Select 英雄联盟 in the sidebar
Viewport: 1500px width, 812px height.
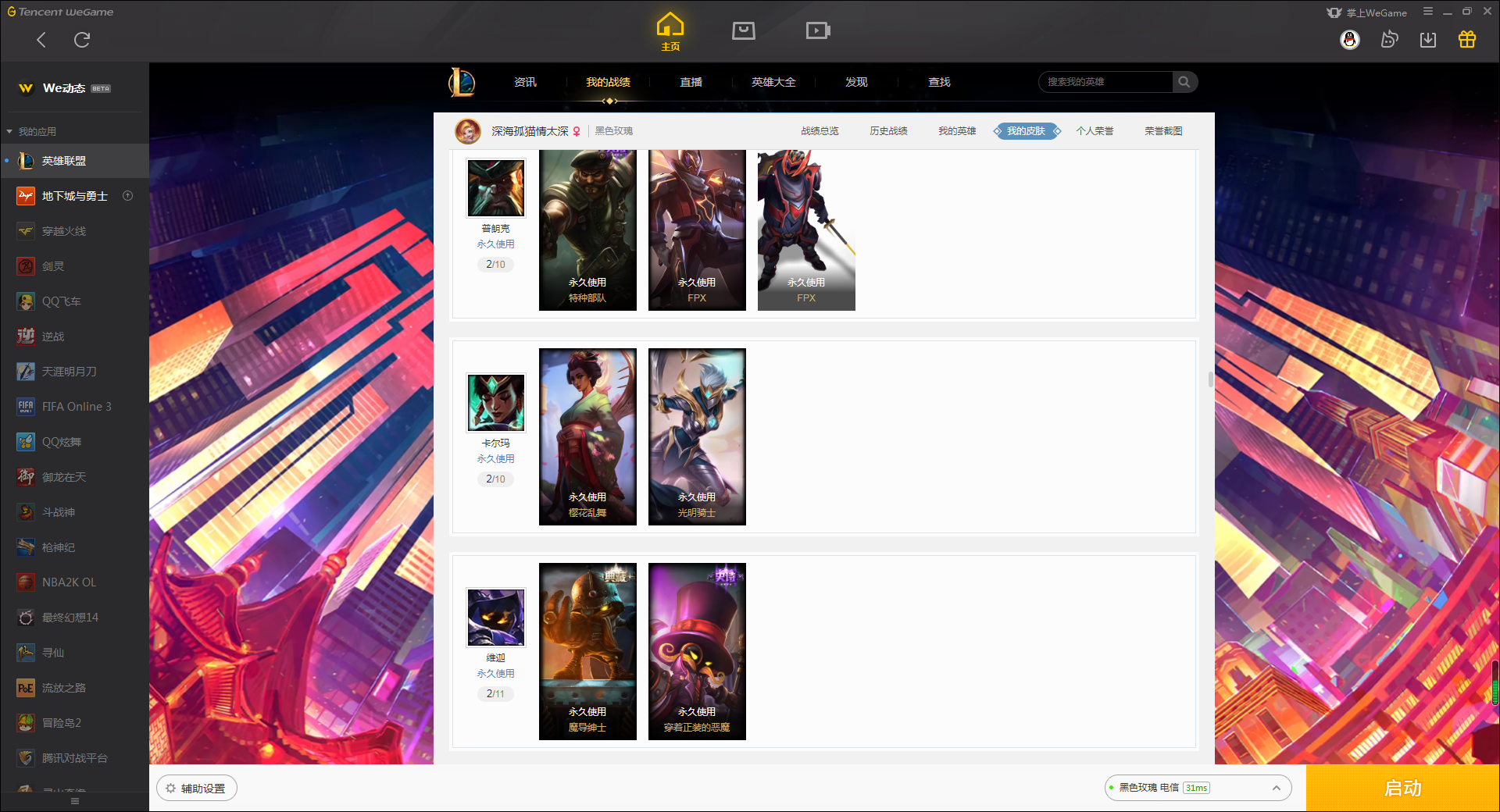click(x=74, y=161)
